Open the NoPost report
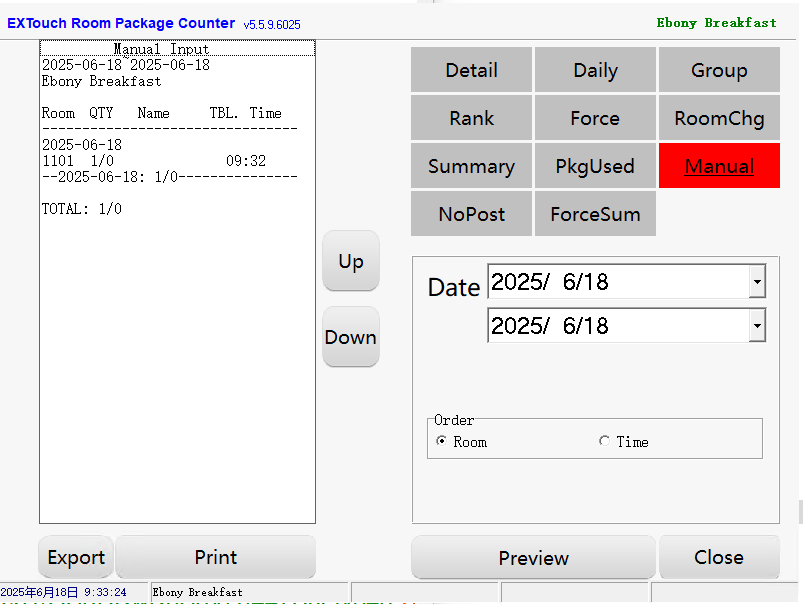This screenshot has height=604, width=803. point(471,214)
